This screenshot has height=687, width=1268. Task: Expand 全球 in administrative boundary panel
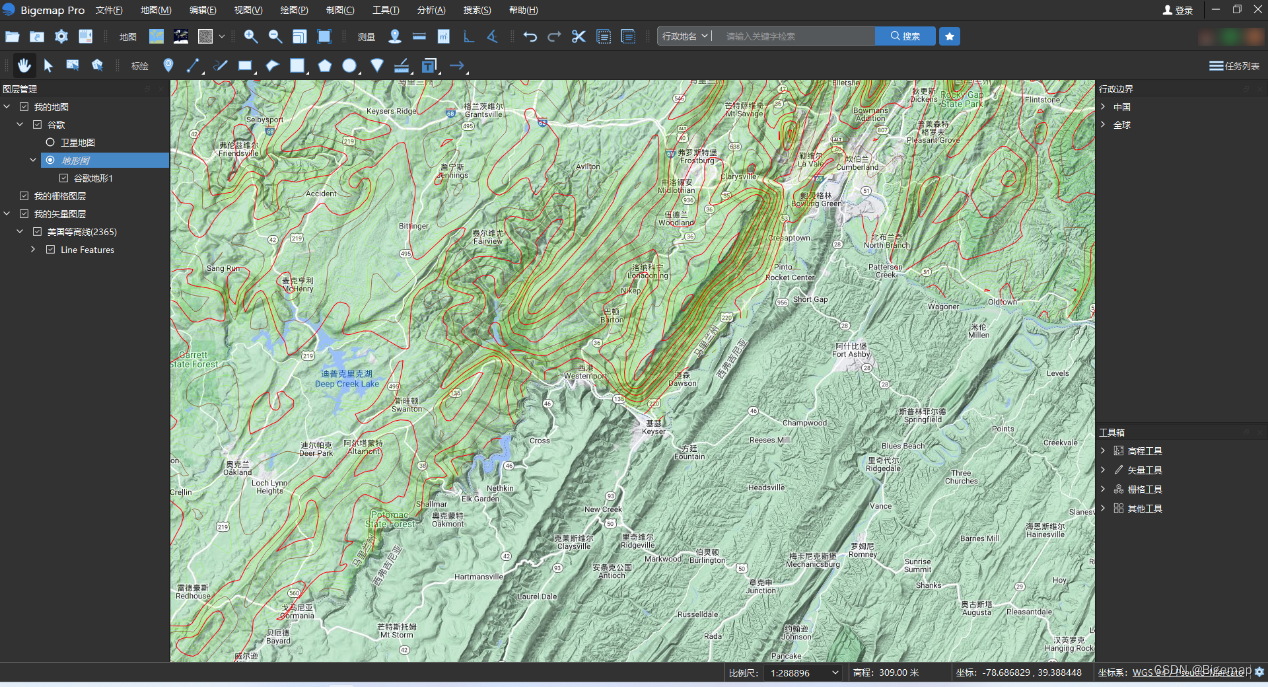pos(1103,125)
